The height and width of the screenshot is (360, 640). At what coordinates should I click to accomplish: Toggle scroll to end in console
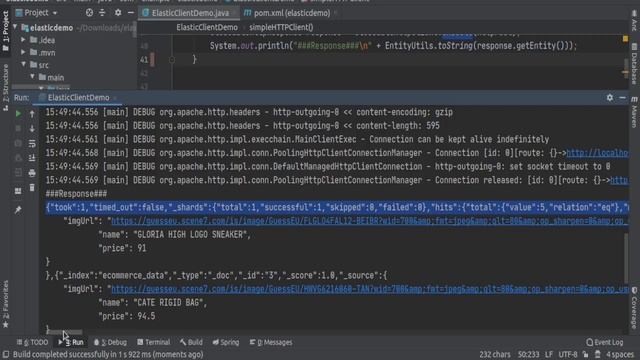tap(32, 158)
